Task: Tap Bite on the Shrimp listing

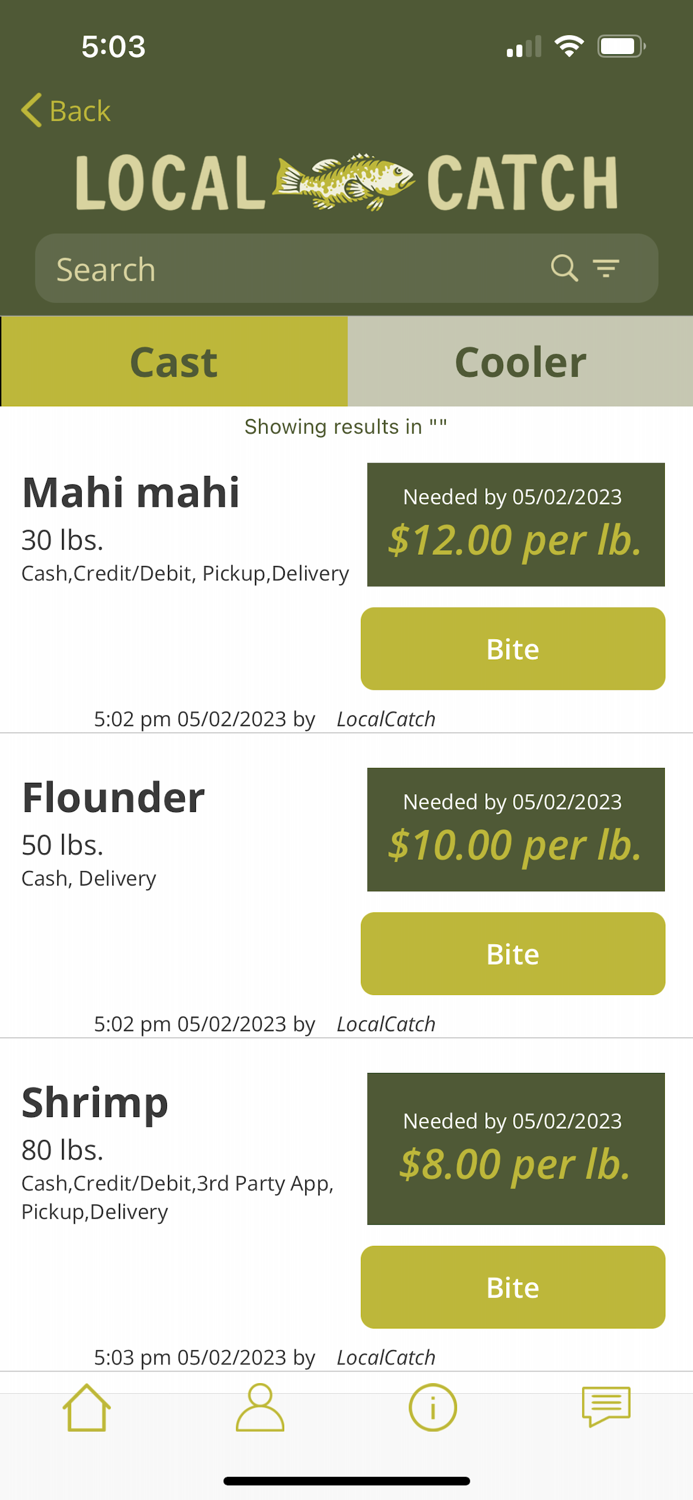Action: click(x=512, y=1287)
